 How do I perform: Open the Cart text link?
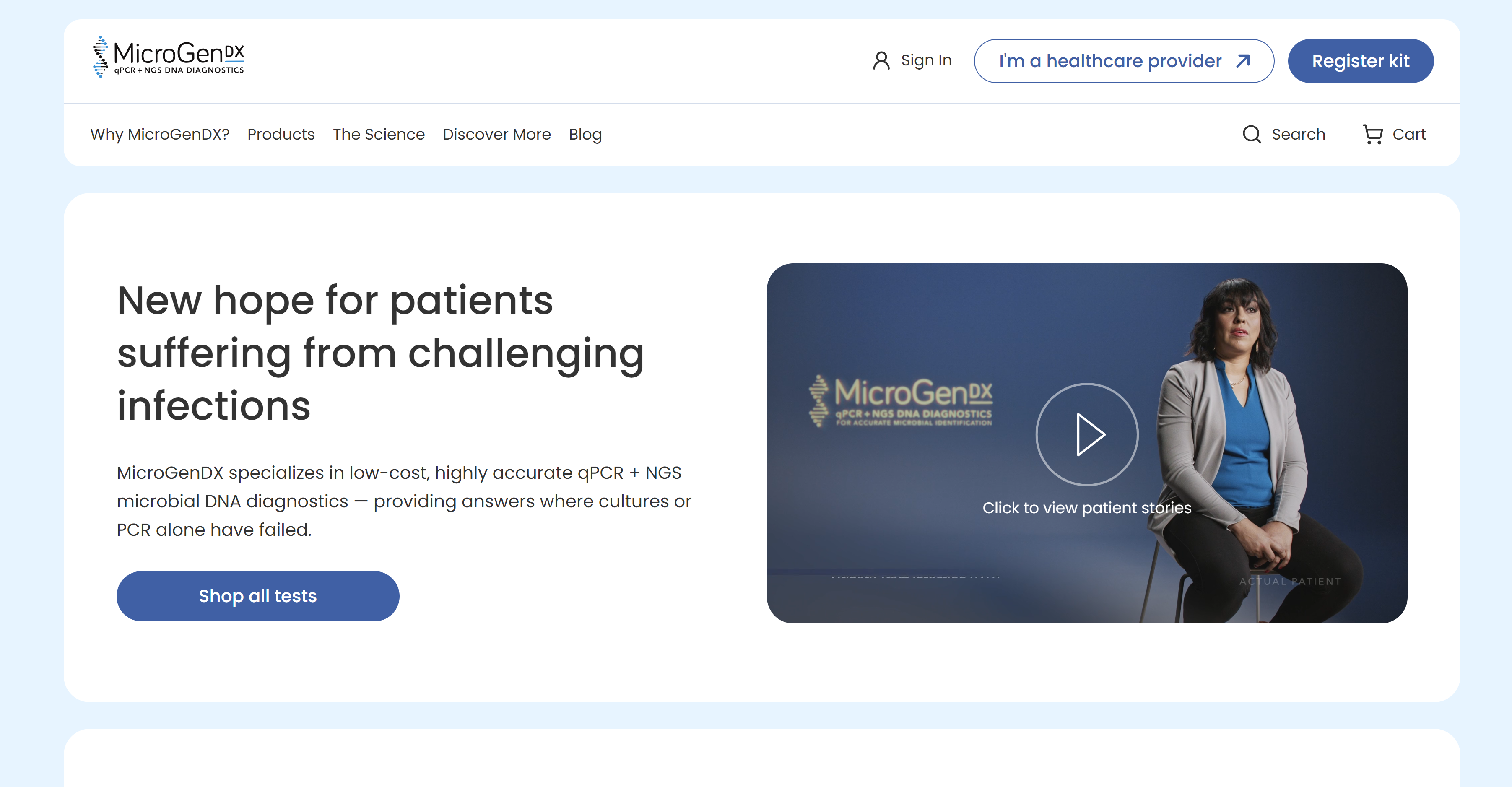pos(1409,135)
